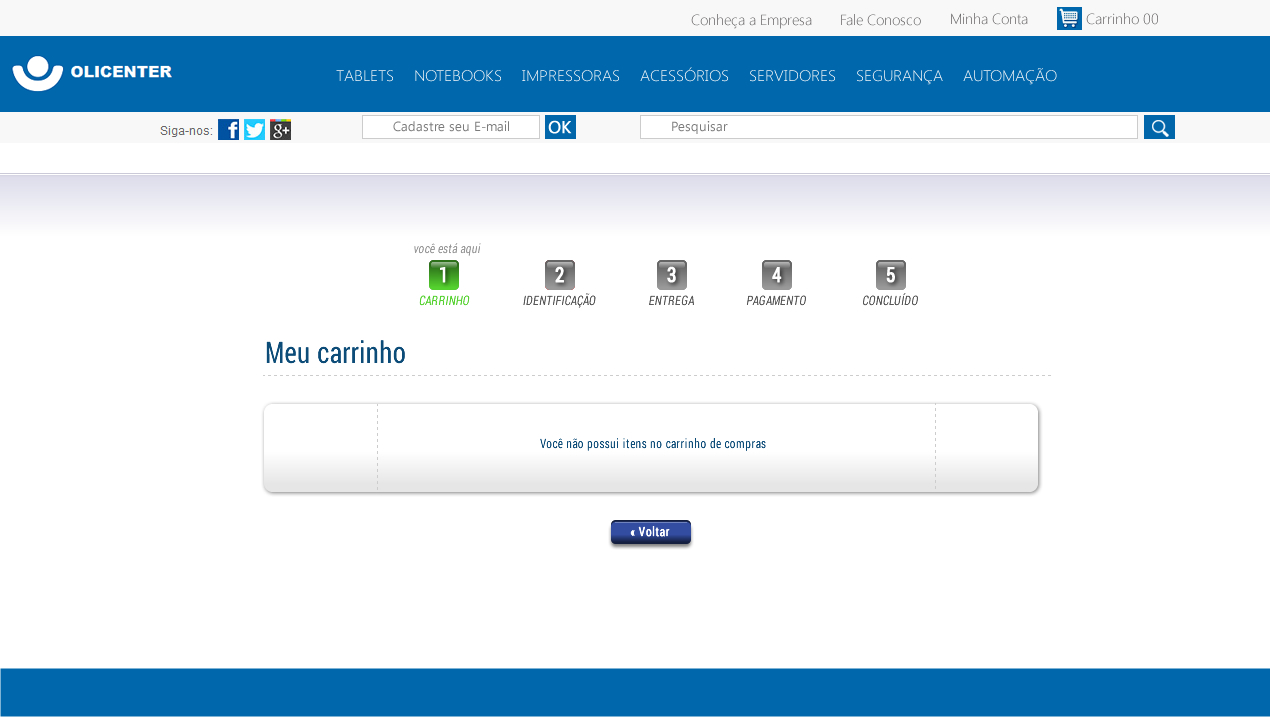Open the Facebook social icon
The image size is (1270, 717).
(228, 130)
